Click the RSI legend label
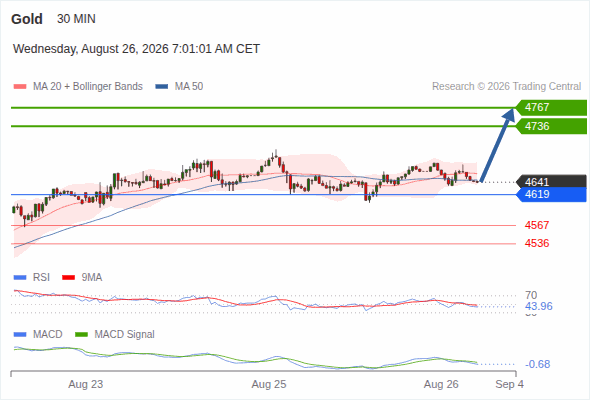Image resolution: width=590 pixels, height=400 pixels. tap(41, 278)
